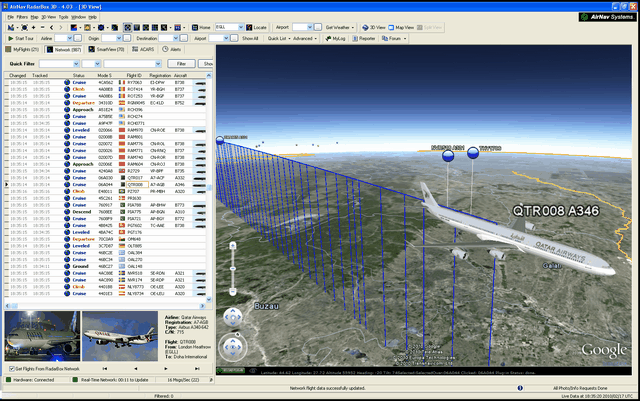The width and height of the screenshot is (640, 401).
Task: Click the AirNav Systems logo link
Action: pyautogui.click(x=607, y=17)
